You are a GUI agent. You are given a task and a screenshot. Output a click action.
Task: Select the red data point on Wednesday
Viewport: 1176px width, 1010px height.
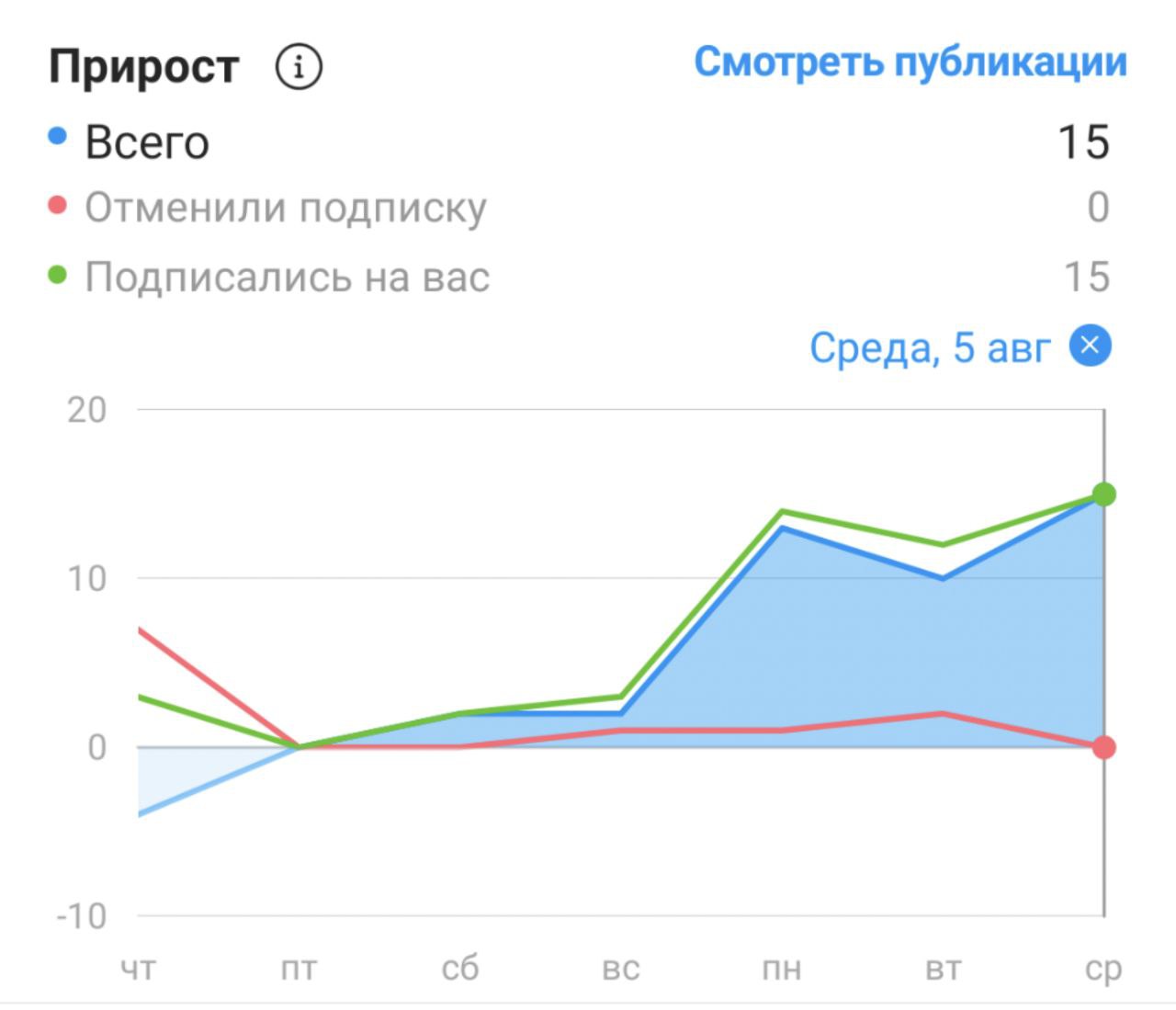(1103, 747)
